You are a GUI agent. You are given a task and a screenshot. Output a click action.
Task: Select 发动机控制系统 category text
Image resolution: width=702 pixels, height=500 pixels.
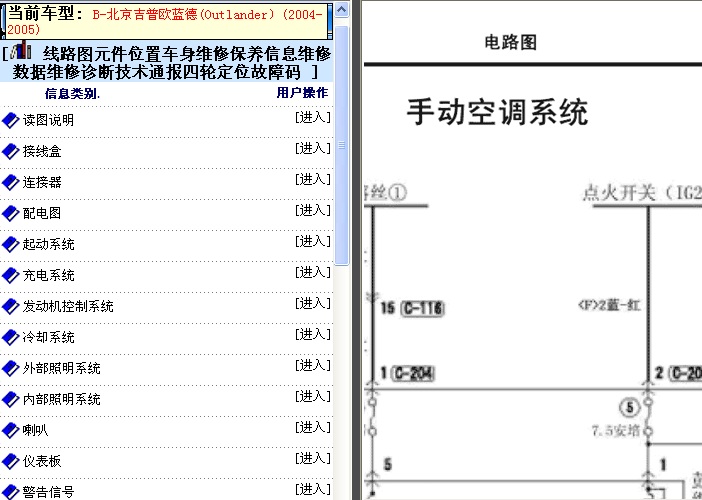tap(68, 306)
